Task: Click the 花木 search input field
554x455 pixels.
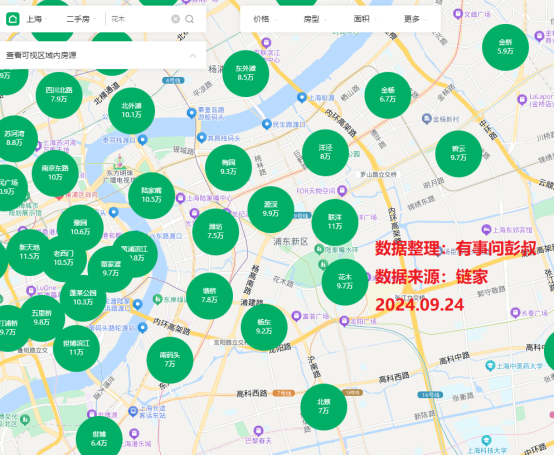Action: [140, 19]
